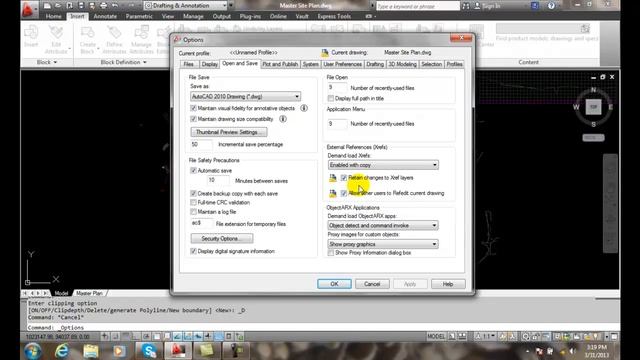
Task: Click the Undo arrow in quick access toolbar
Action: pos(115,6)
